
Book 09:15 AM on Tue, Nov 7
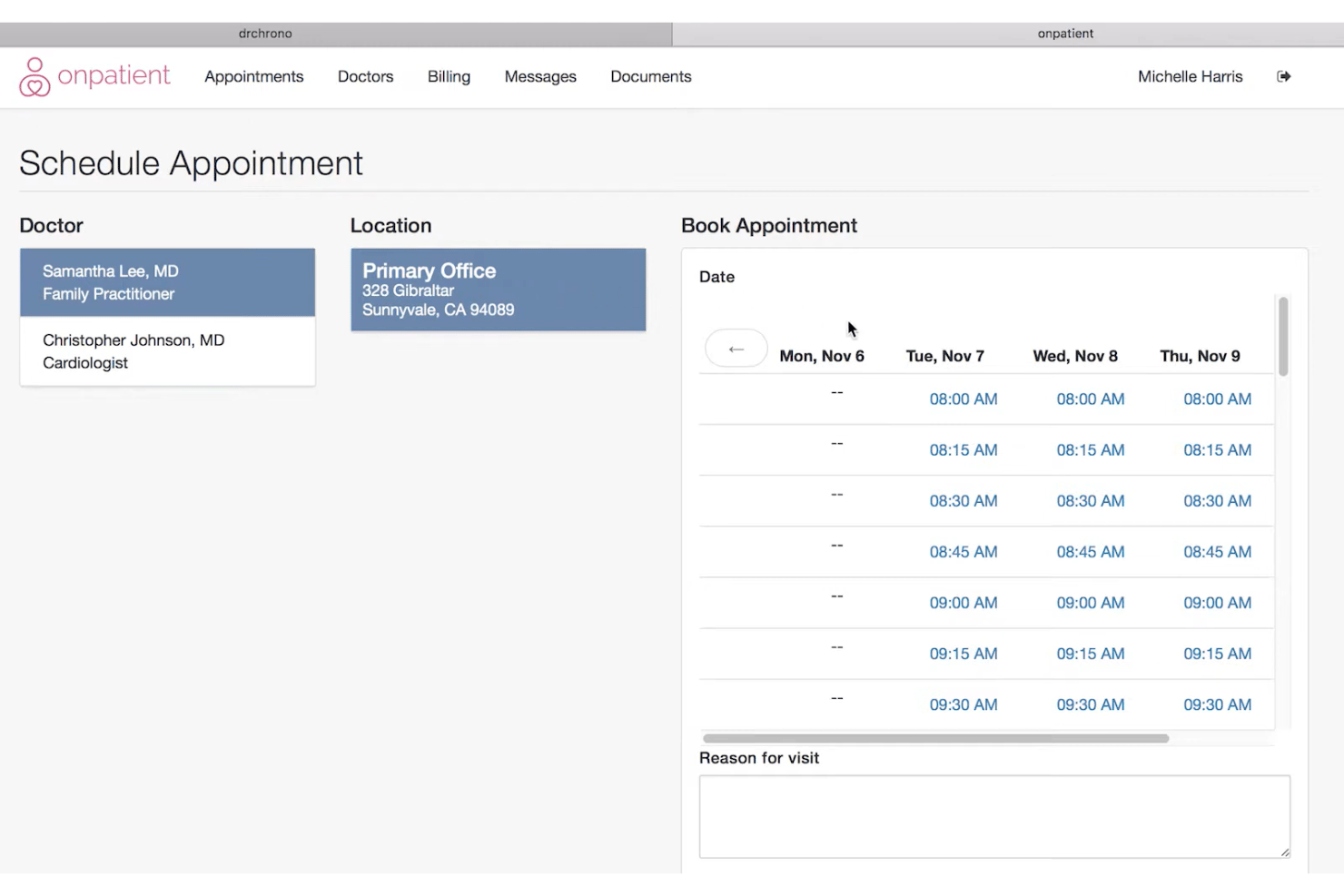(x=964, y=654)
